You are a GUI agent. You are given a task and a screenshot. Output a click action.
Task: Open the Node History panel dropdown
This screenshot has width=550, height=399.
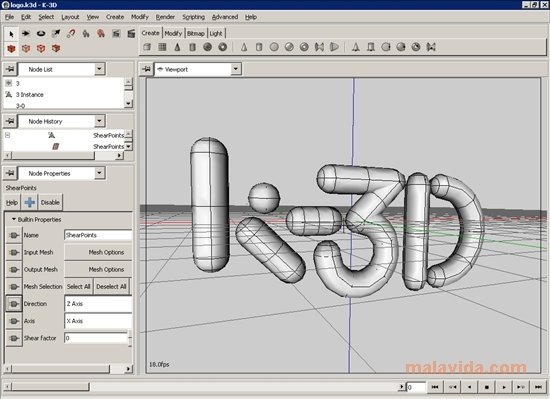[99, 121]
